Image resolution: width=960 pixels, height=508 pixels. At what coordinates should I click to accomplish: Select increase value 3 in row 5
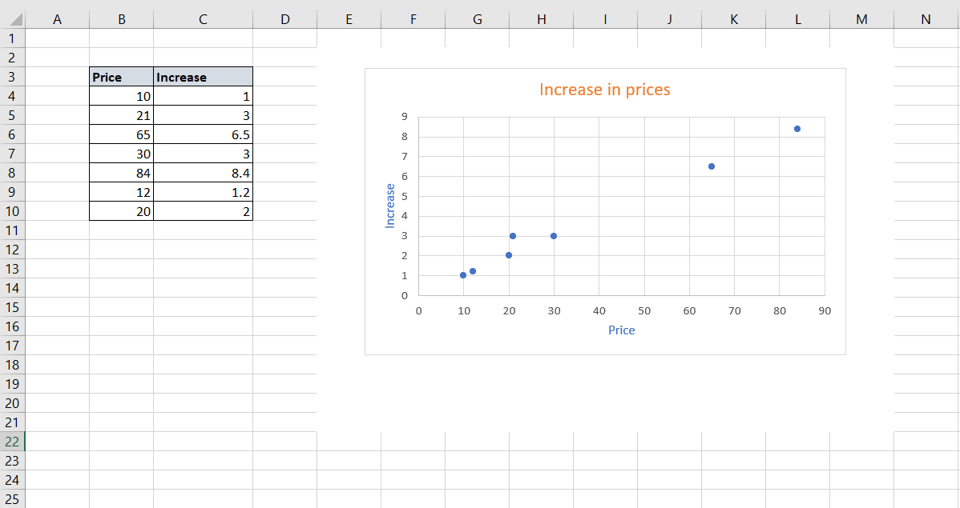[x=203, y=115]
